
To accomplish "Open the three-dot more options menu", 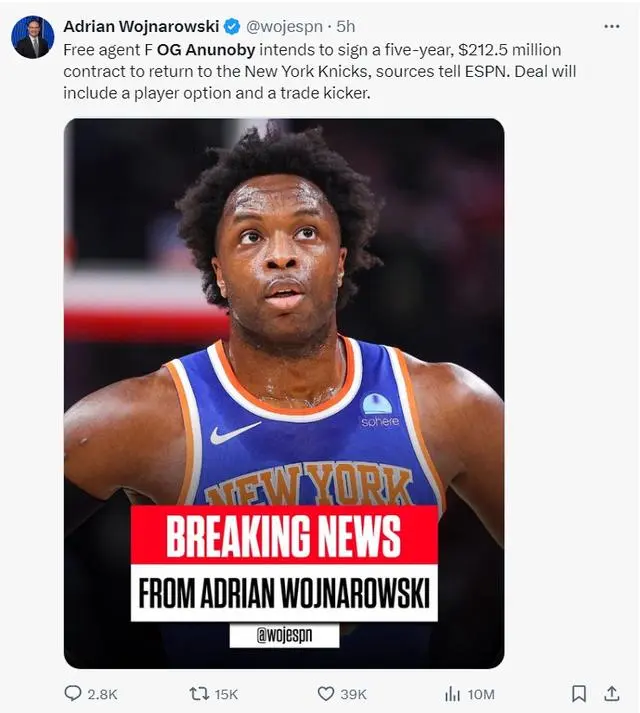I will pos(611,26).
